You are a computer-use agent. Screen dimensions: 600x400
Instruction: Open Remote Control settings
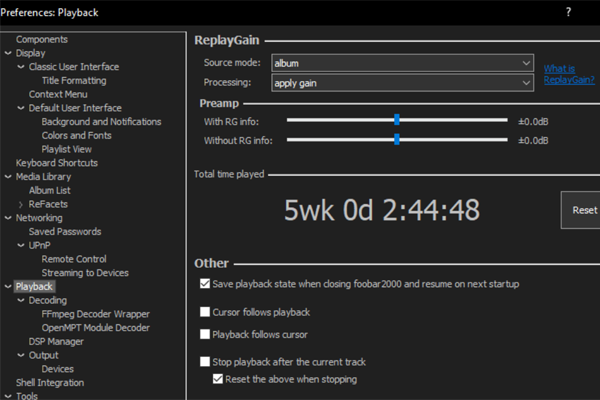tap(74, 259)
